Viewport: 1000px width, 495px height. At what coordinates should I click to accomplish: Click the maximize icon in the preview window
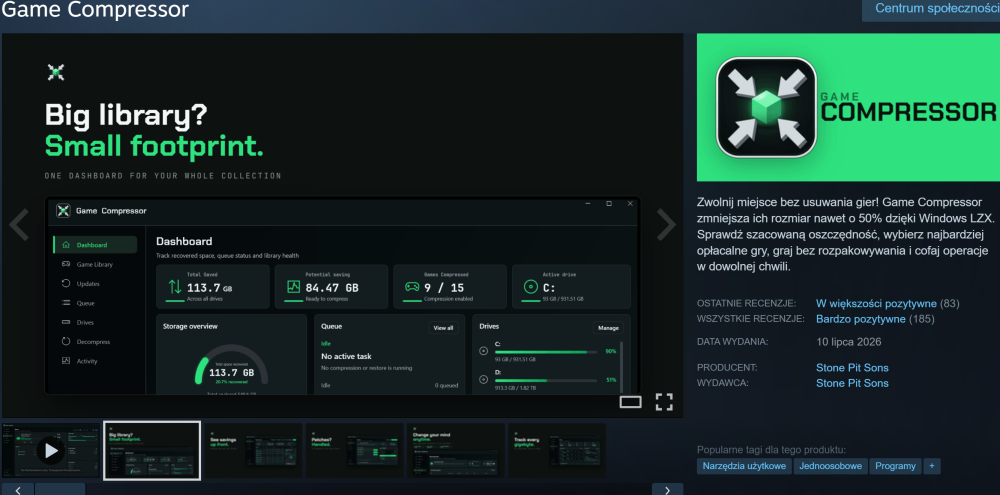(609, 203)
